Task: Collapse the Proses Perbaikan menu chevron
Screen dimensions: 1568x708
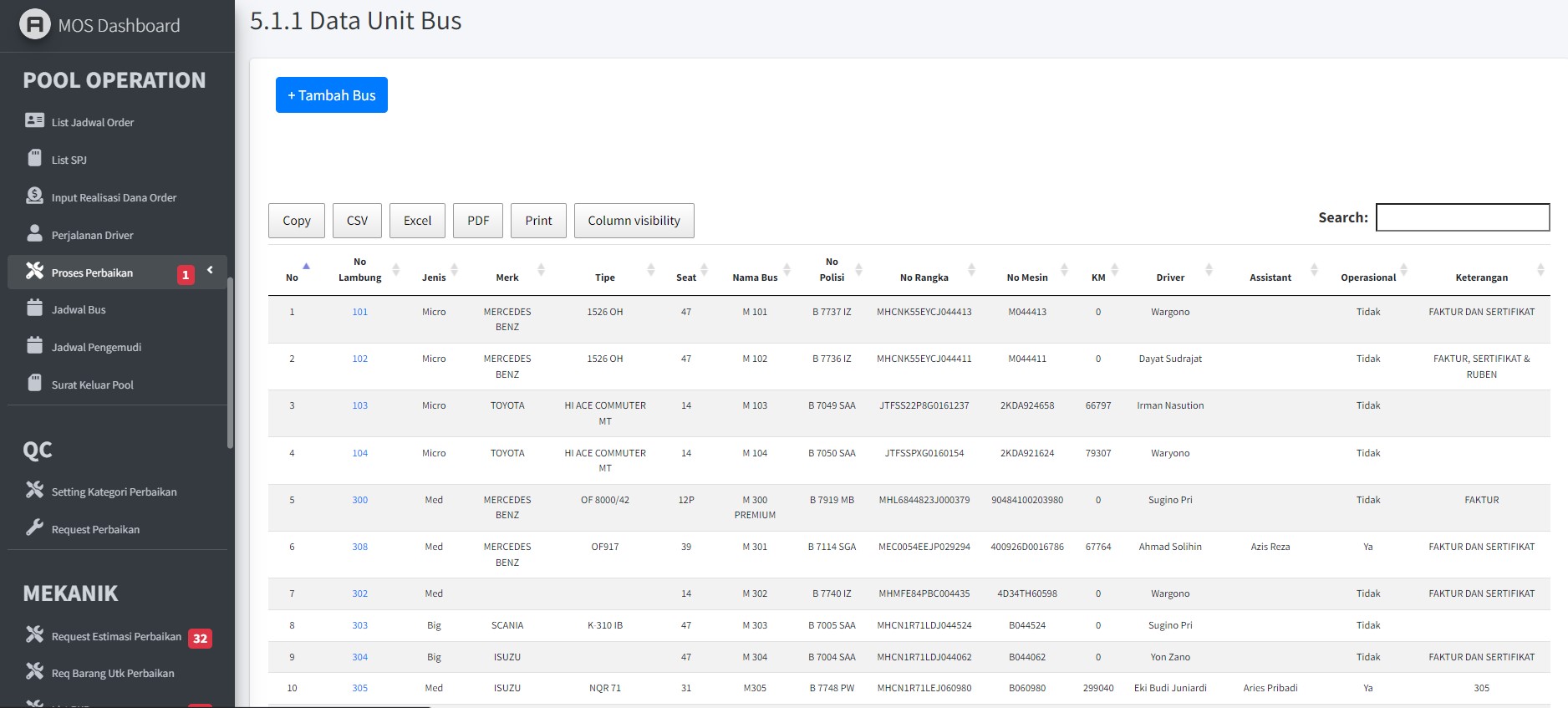Action: click(210, 270)
